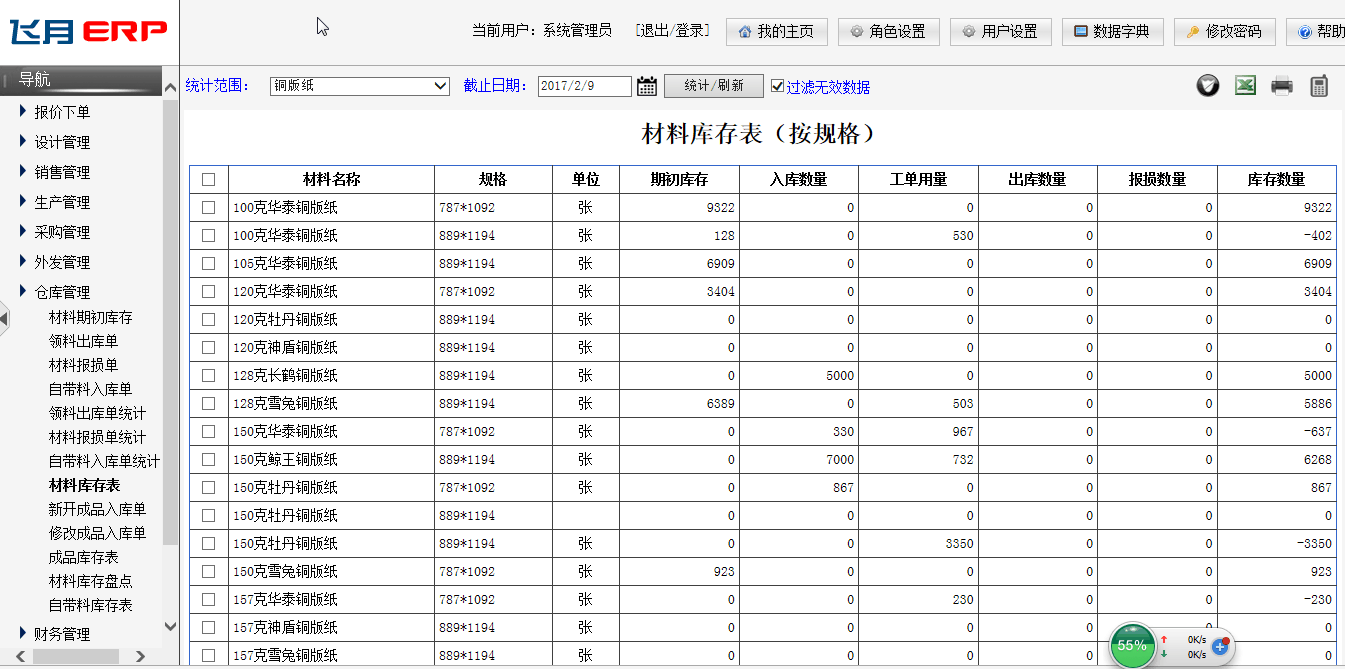Open the 数据字典 page button
The height and width of the screenshot is (669, 1345).
click(x=1111, y=31)
